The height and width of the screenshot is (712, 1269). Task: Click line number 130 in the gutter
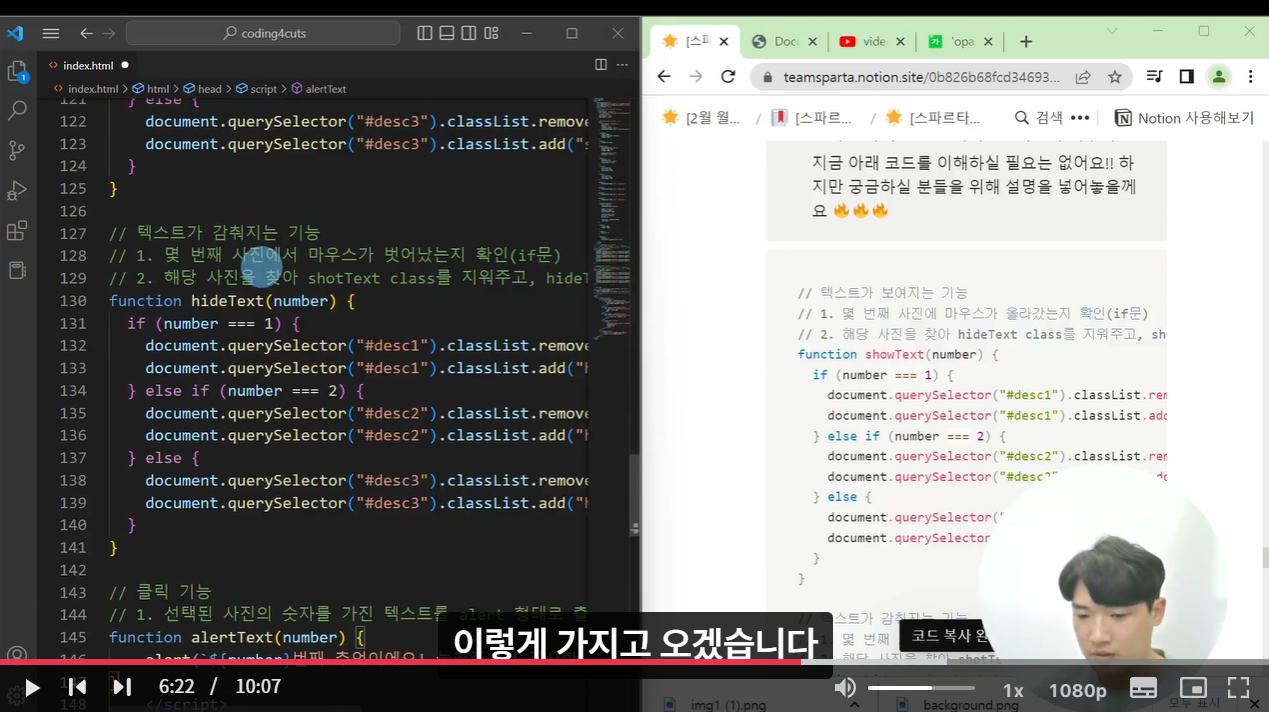[73, 301]
